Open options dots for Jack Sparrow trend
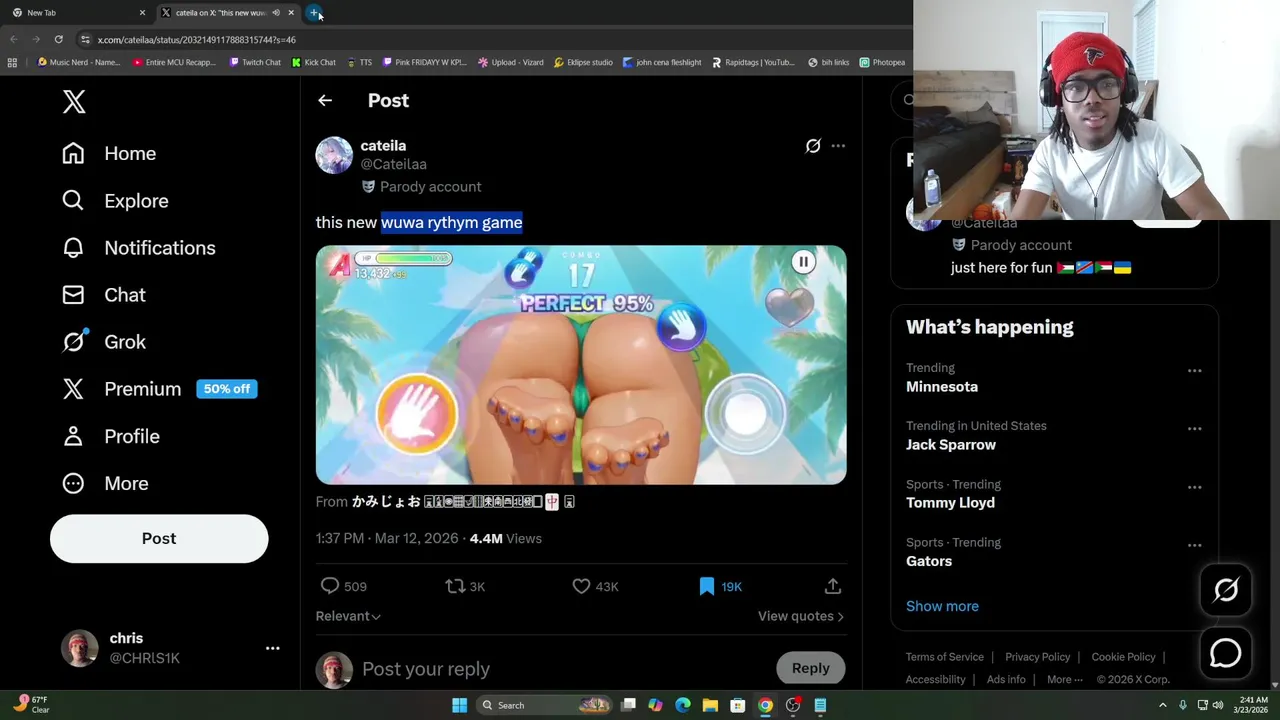This screenshot has height=720, width=1280. pyautogui.click(x=1194, y=429)
